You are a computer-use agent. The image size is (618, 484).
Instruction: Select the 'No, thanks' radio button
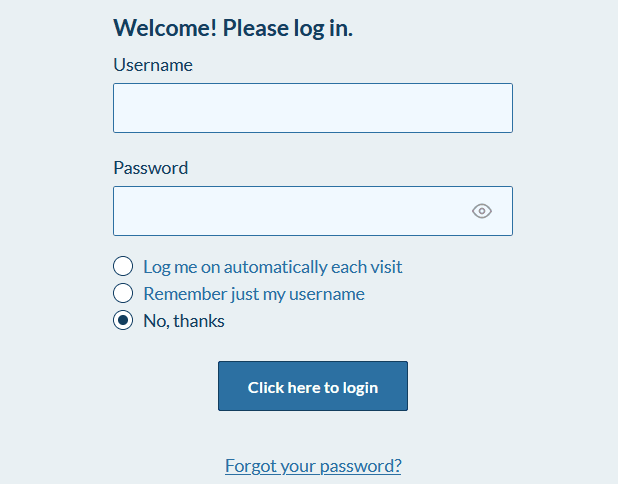tap(123, 321)
